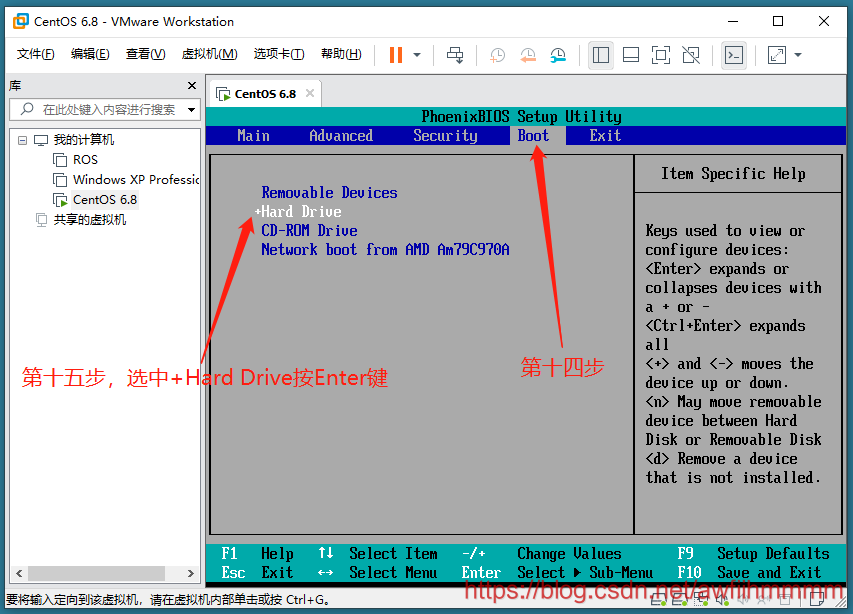Open power options dropdown arrow beside pause
Viewport: 853px width, 614px height.
coord(417,55)
